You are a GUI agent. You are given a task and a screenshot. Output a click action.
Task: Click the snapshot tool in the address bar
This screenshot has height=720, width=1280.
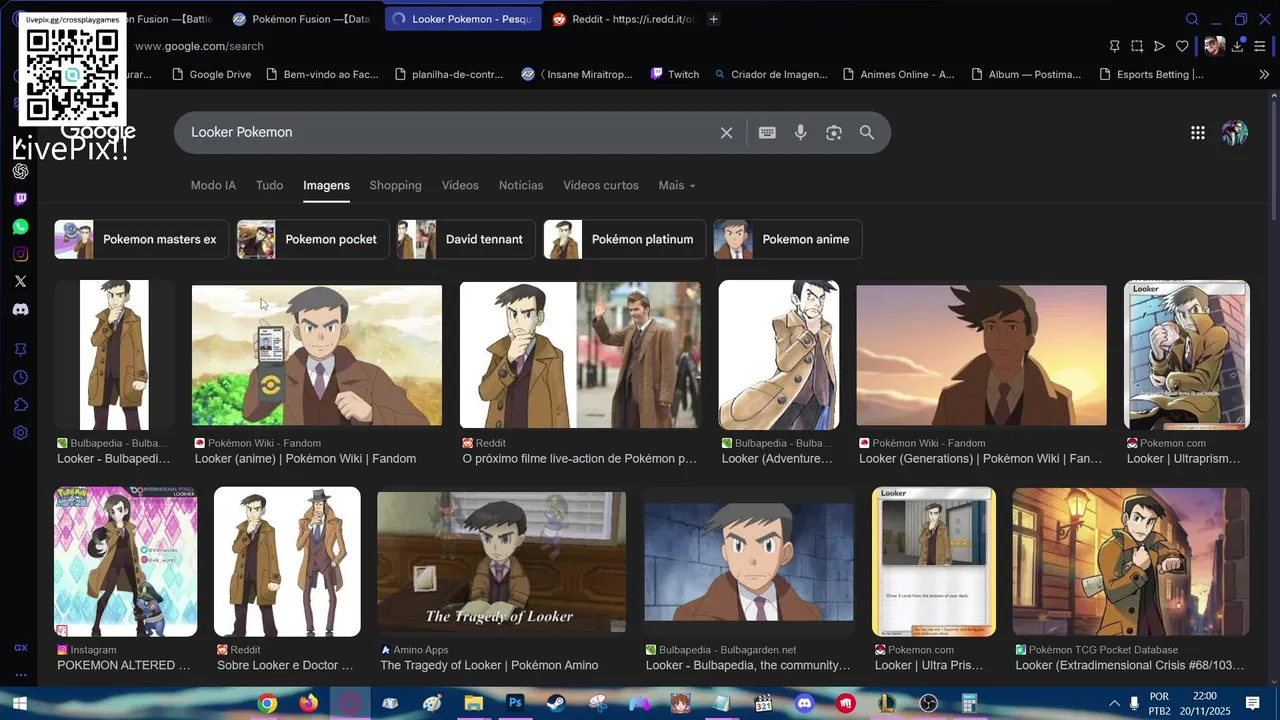[1137, 46]
